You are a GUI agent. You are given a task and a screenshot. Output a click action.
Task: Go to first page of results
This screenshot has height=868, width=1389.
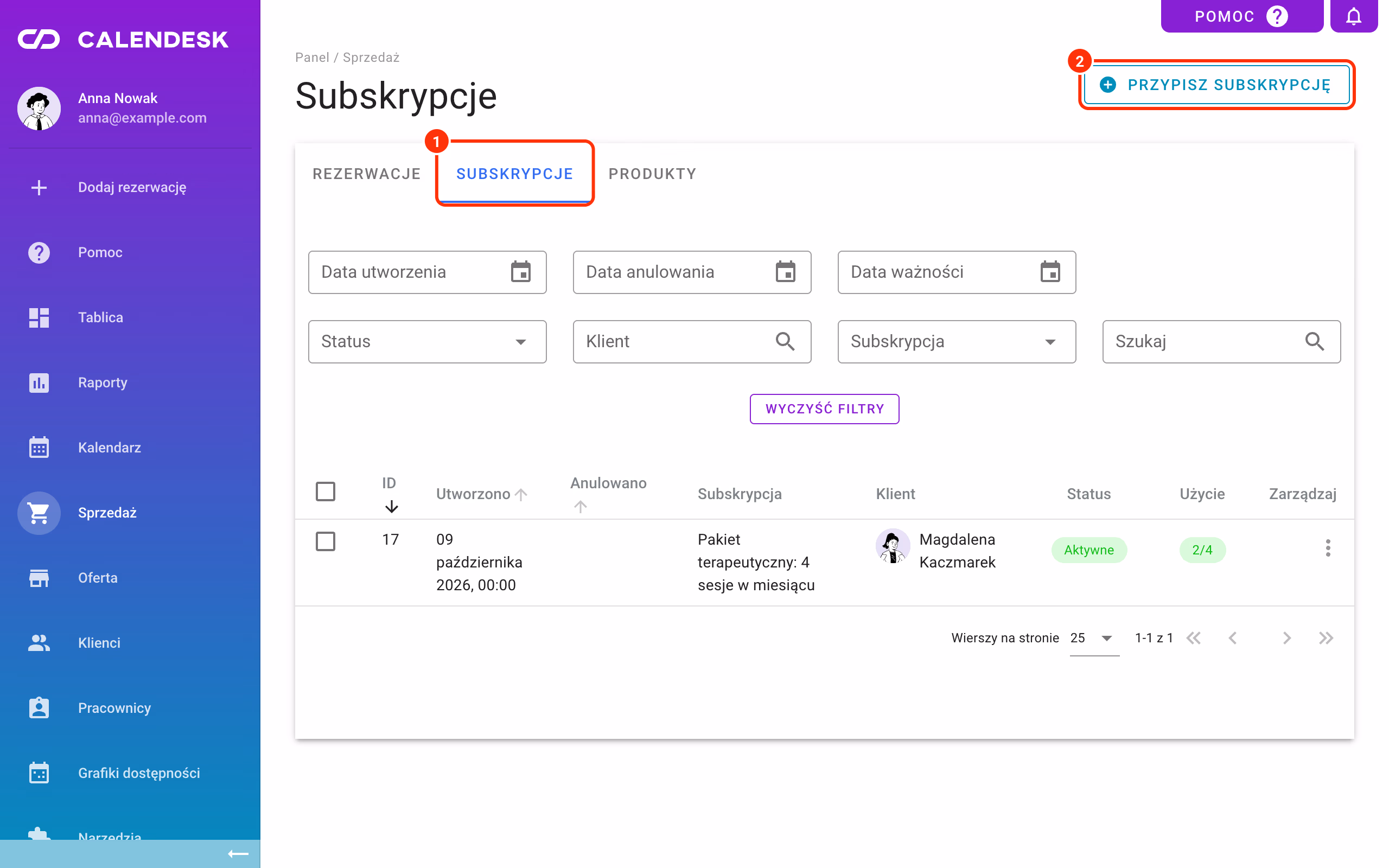(1193, 638)
